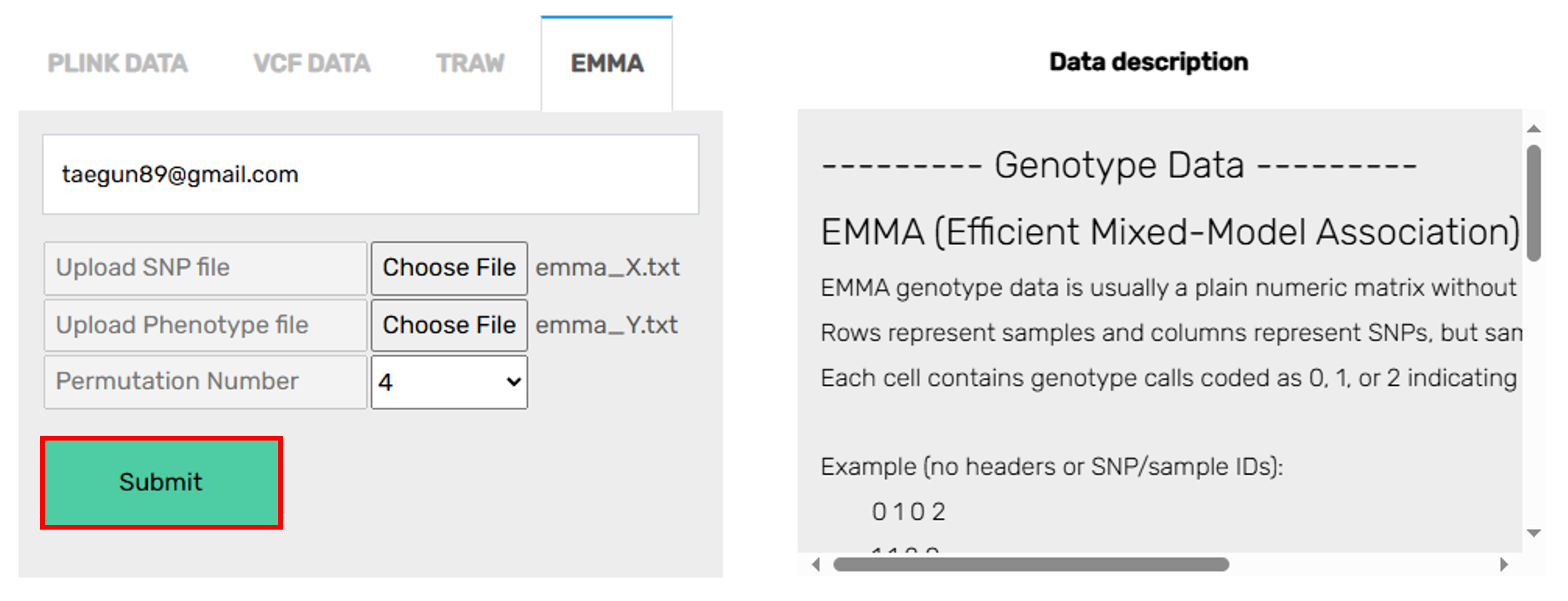Open the Permutation Number dropdown
The width and height of the screenshot is (1568, 601).
pos(449,382)
